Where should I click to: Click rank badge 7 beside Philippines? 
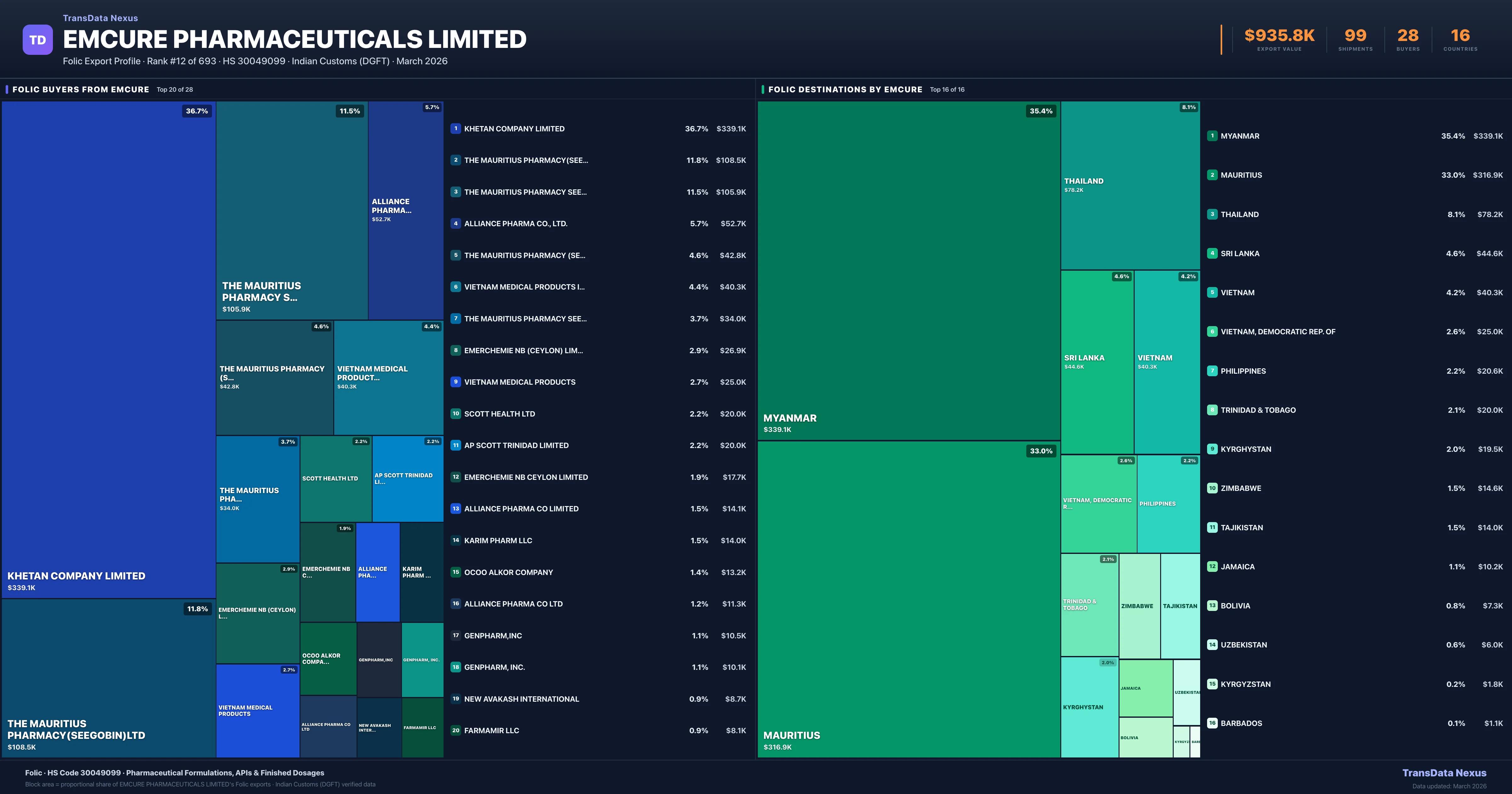[x=1212, y=371]
